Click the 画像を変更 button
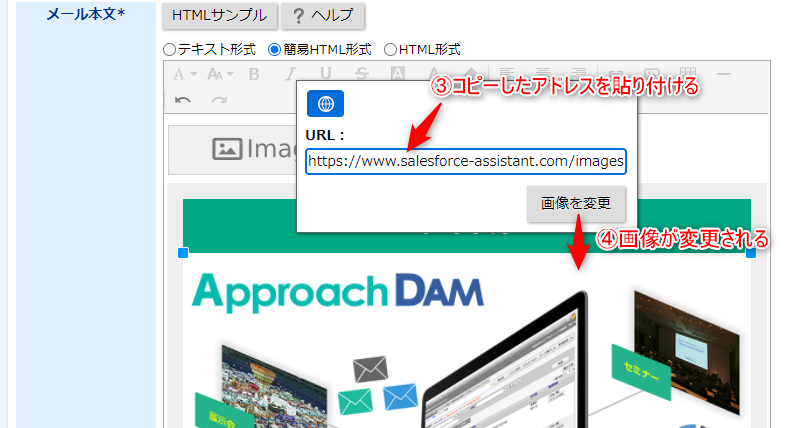Image resolution: width=785 pixels, height=428 pixels. point(576,203)
